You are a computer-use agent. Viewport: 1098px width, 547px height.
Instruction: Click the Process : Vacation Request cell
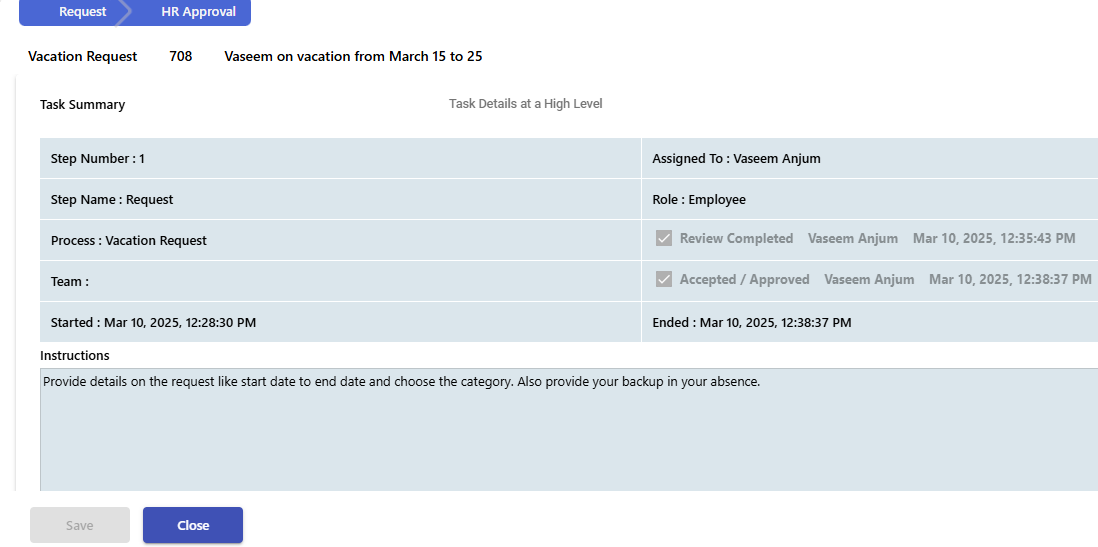(340, 240)
